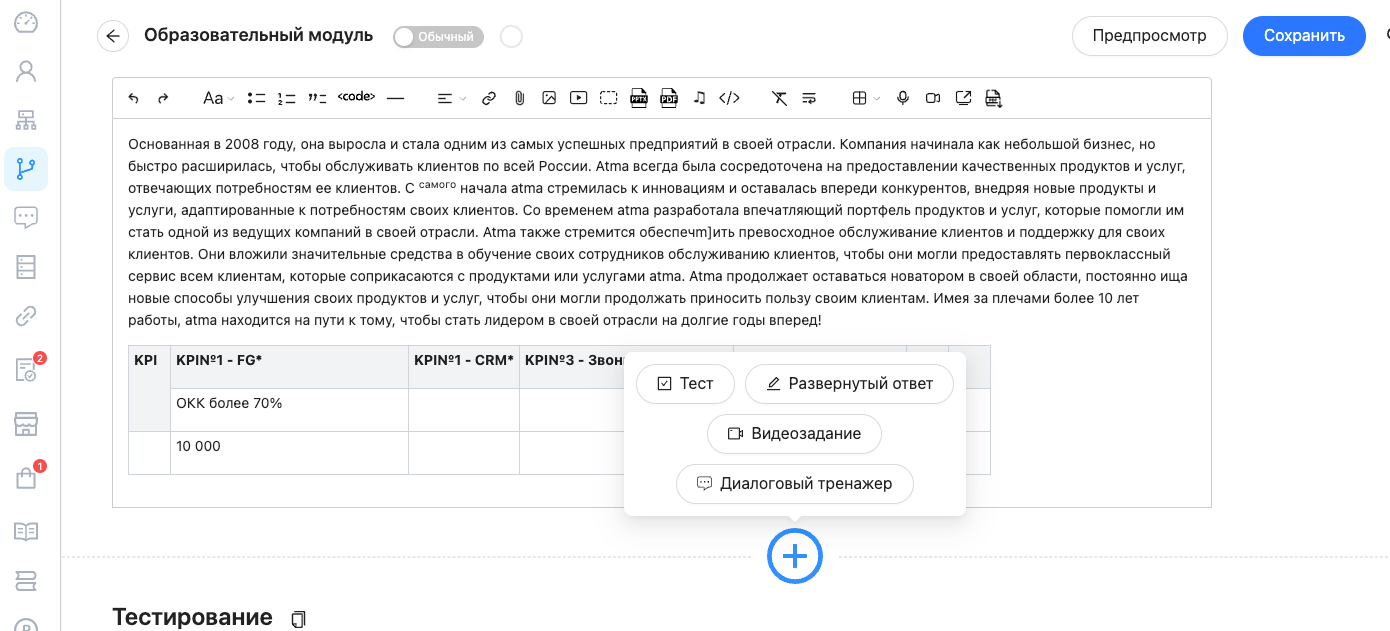
Task: Insert a PPTX presentation file
Action: coord(639,98)
